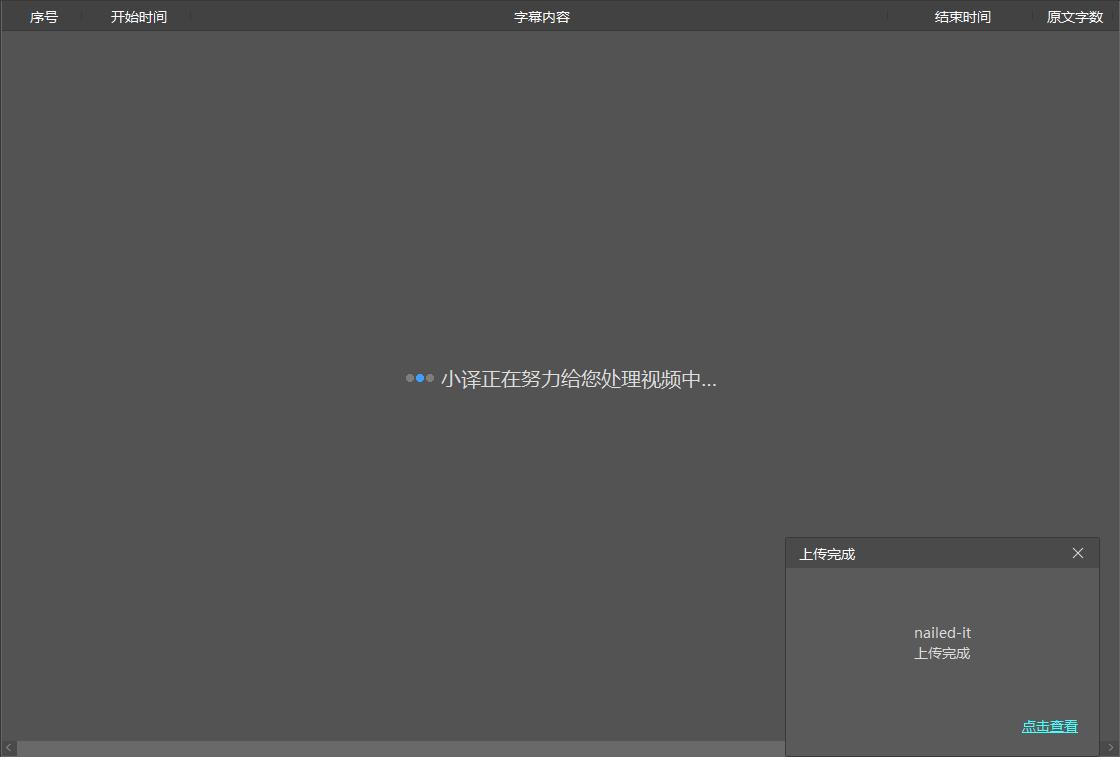Screen dimensions: 1120x757
Task: Click the divider between 开始时间 and 字幕内容
Action: pos(190,17)
